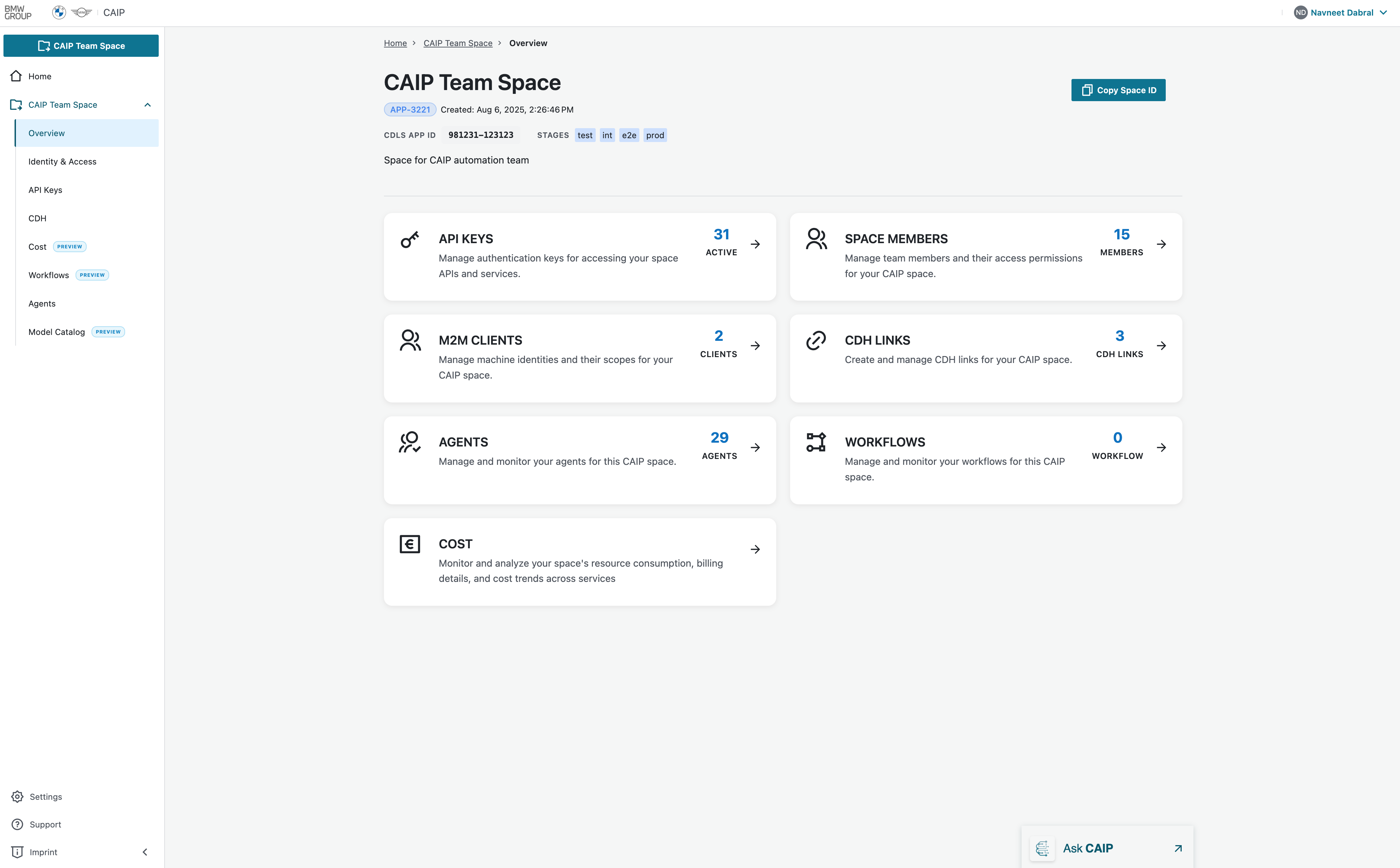
Task: Click the e2e stage tag
Action: (x=629, y=135)
